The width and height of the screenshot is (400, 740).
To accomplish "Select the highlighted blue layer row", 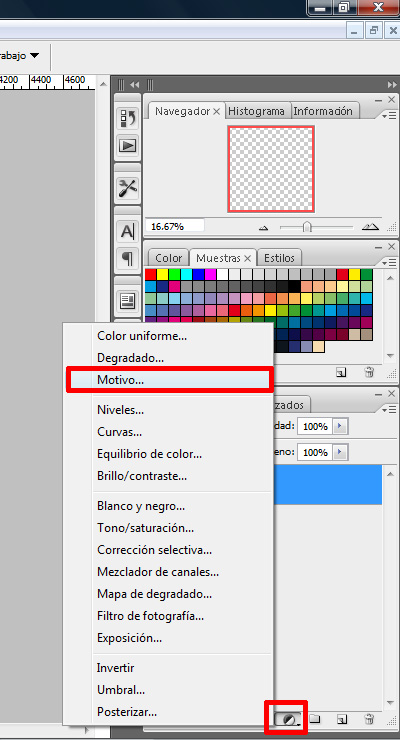I will [x=327, y=484].
